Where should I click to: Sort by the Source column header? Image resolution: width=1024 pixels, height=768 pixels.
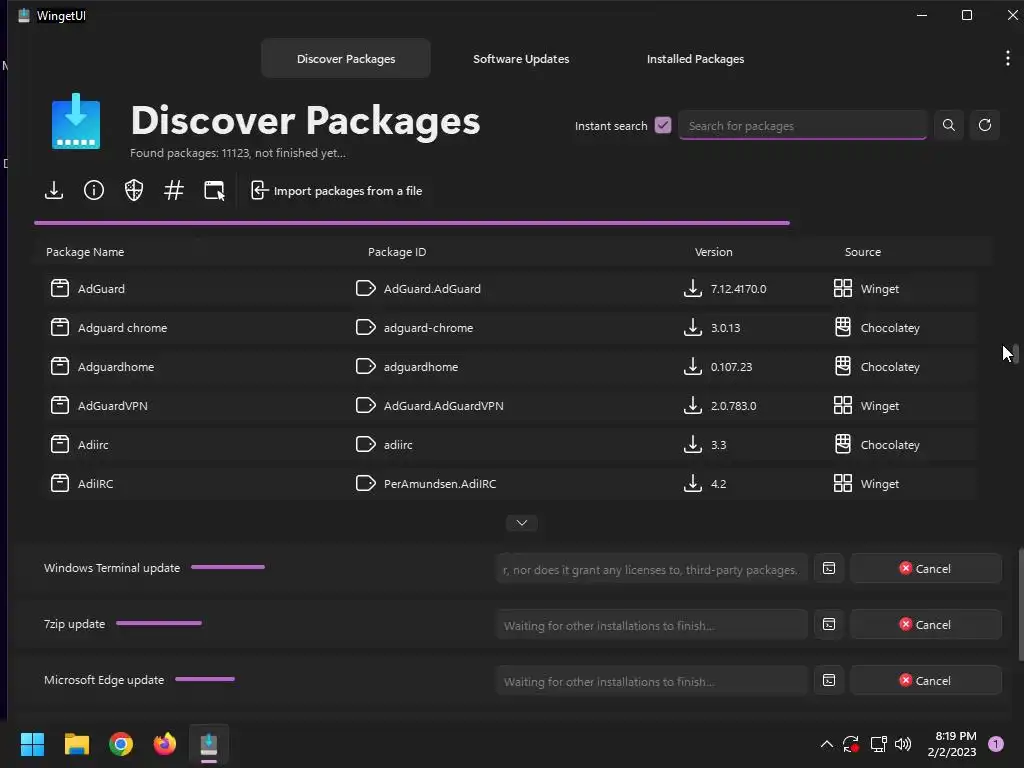pos(863,252)
